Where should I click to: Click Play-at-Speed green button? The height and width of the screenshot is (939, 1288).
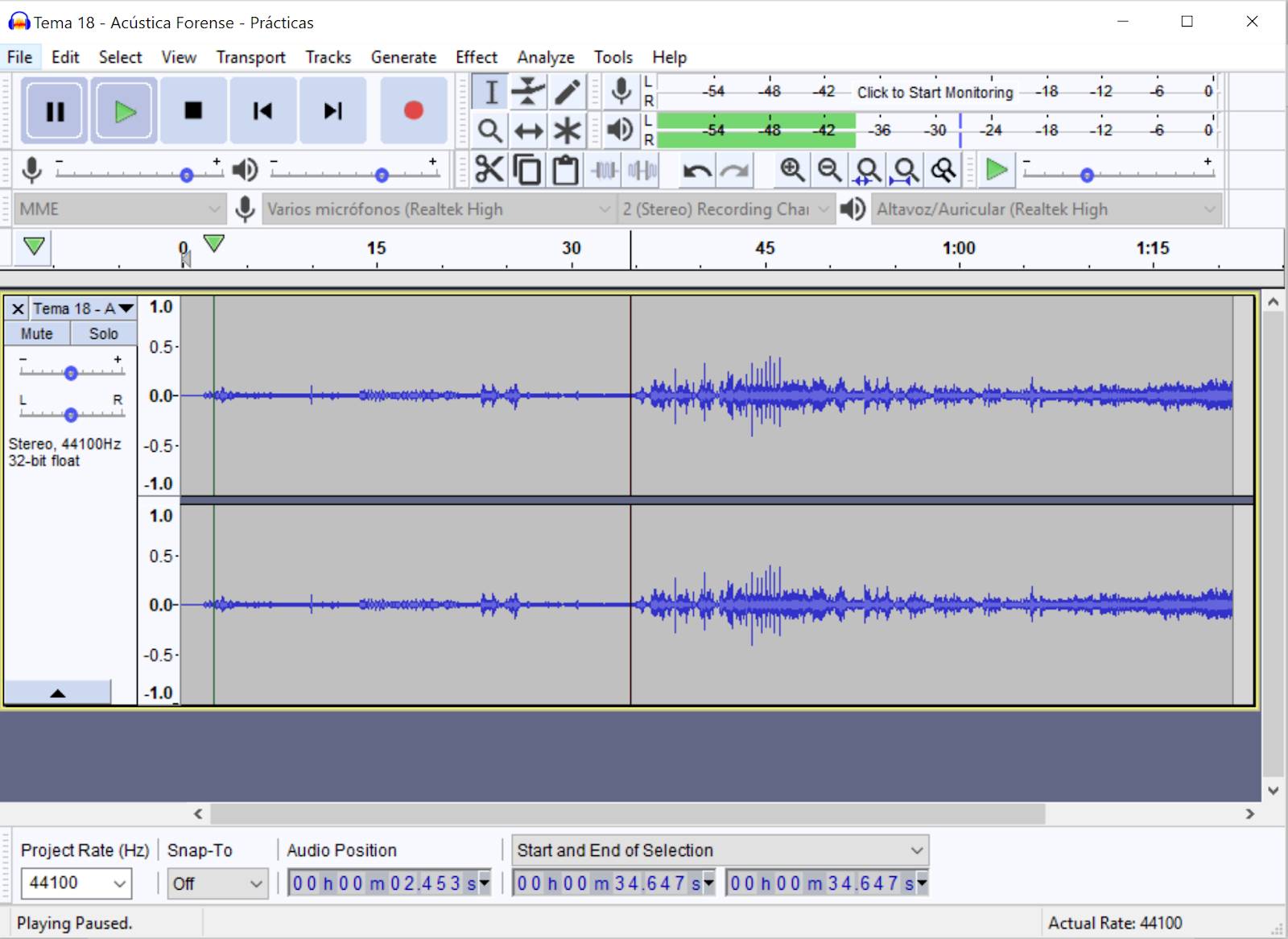(x=997, y=170)
